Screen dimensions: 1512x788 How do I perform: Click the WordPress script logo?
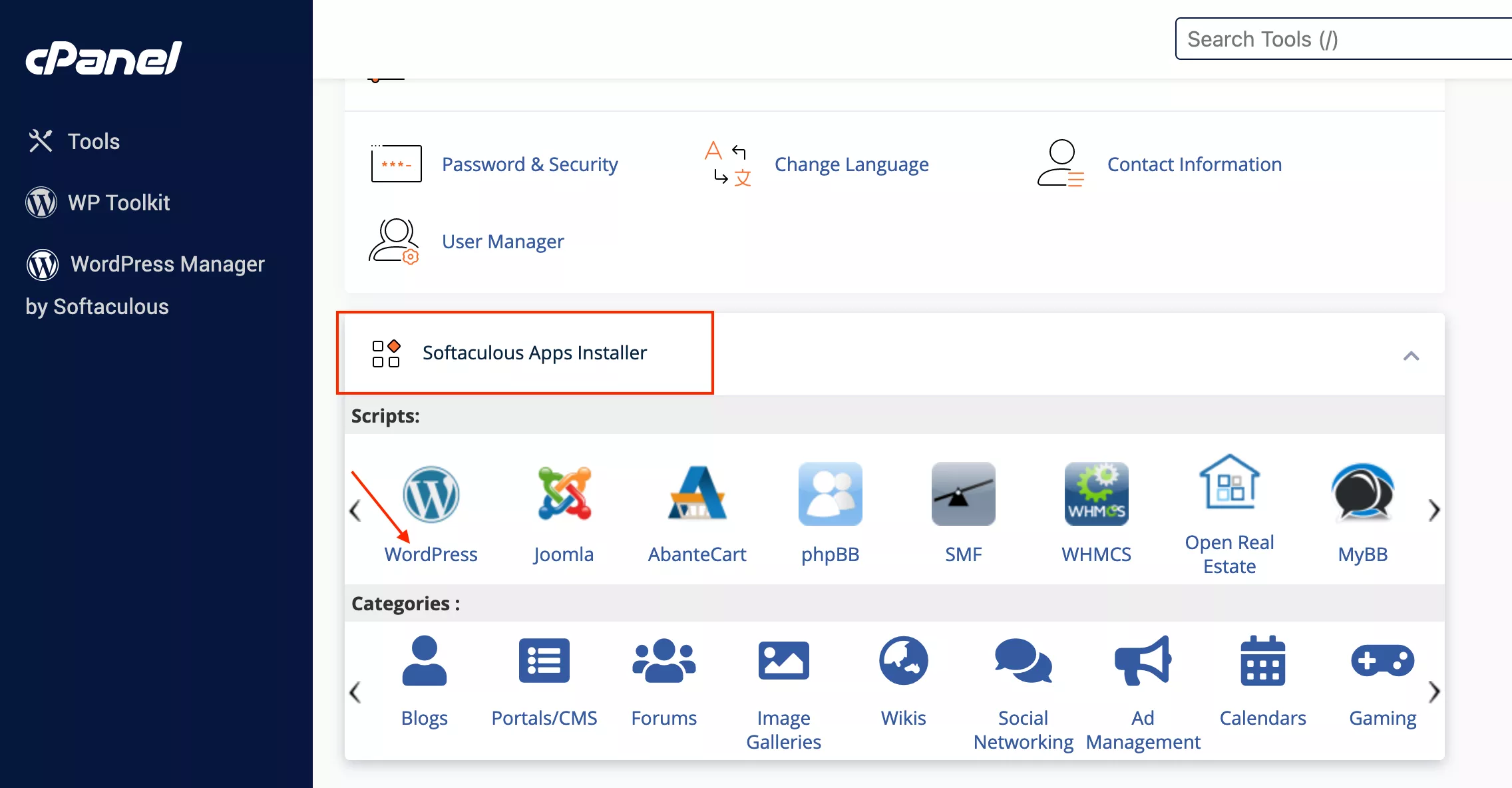point(431,494)
